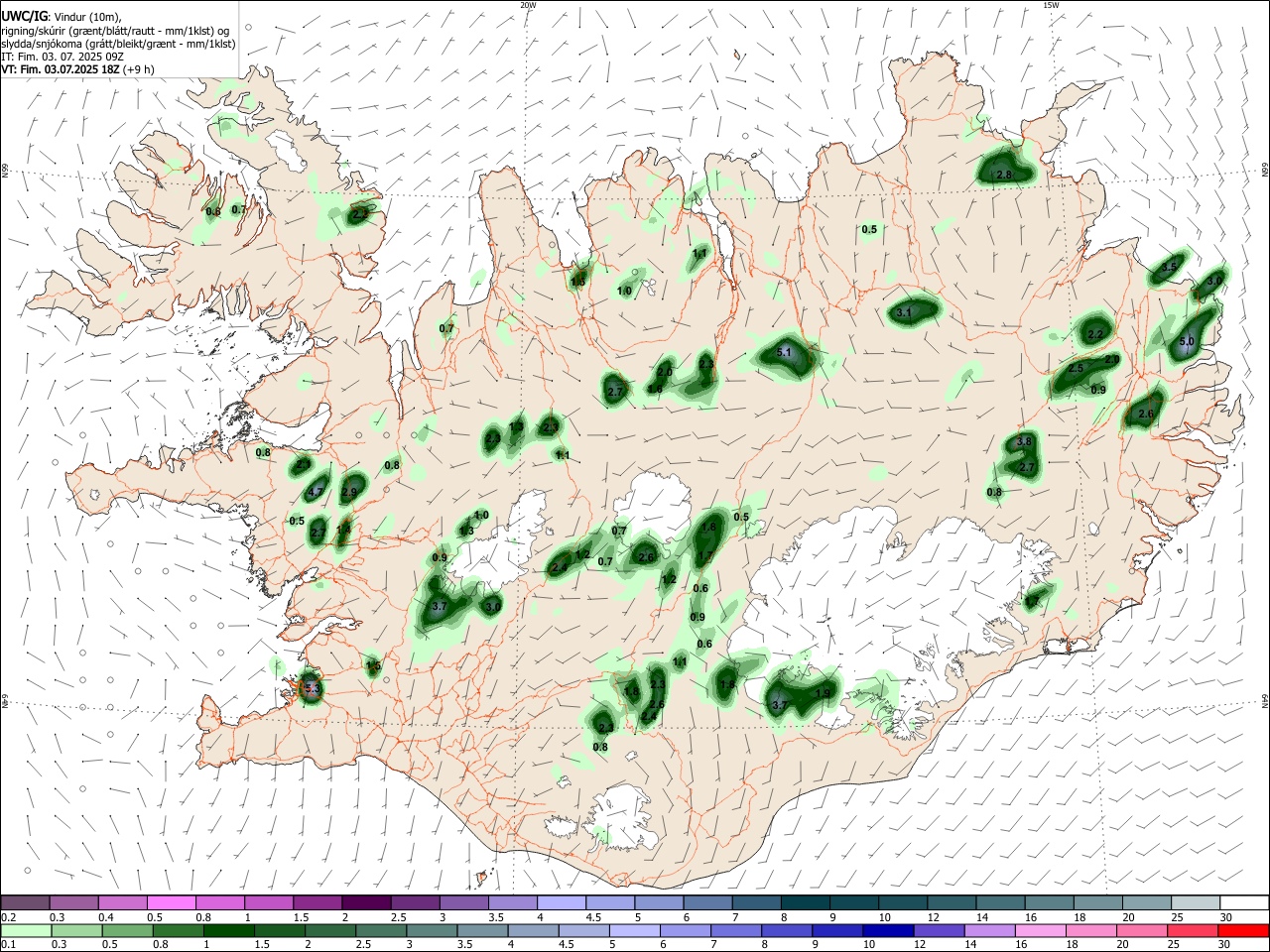Click the '20W' longitude label
The width and height of the screenshot is (1270, 952).
click(x=528, y=5)
